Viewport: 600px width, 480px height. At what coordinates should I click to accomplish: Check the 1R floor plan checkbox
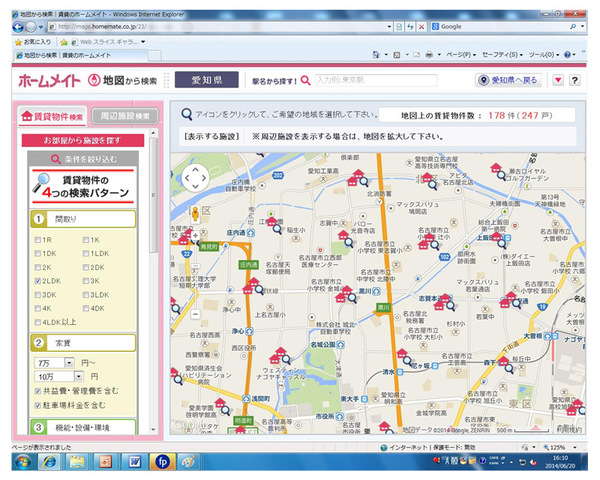tap(38, 240)
